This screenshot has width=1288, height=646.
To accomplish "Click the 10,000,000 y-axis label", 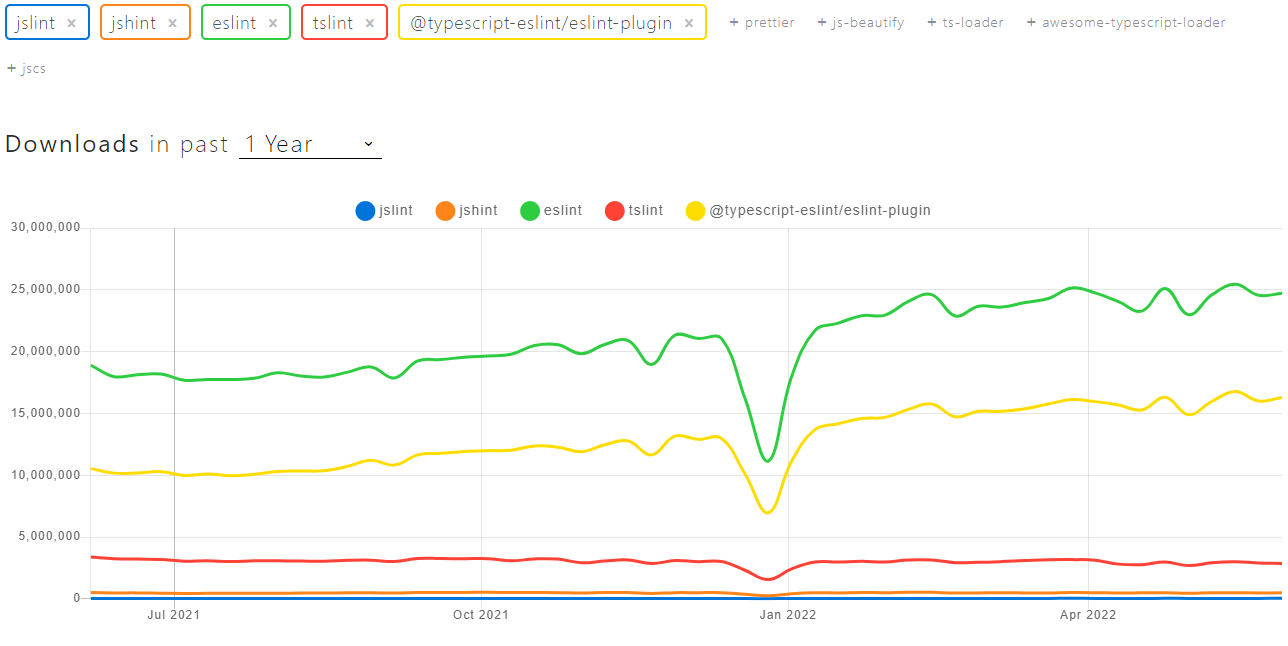I will [x=45, y=475].
